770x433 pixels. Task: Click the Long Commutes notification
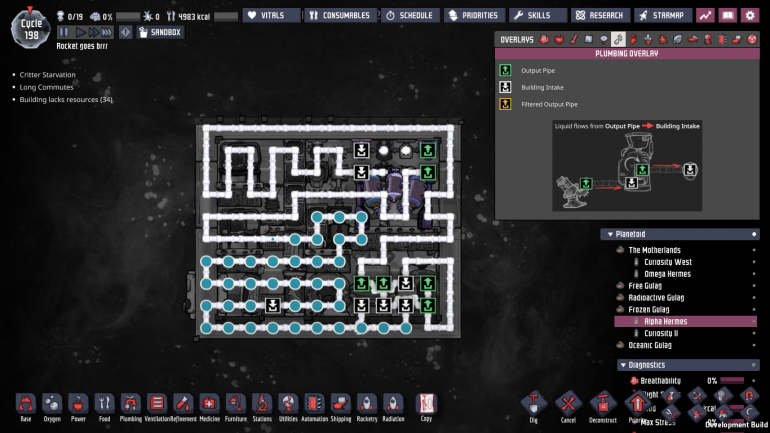point(46,87)
